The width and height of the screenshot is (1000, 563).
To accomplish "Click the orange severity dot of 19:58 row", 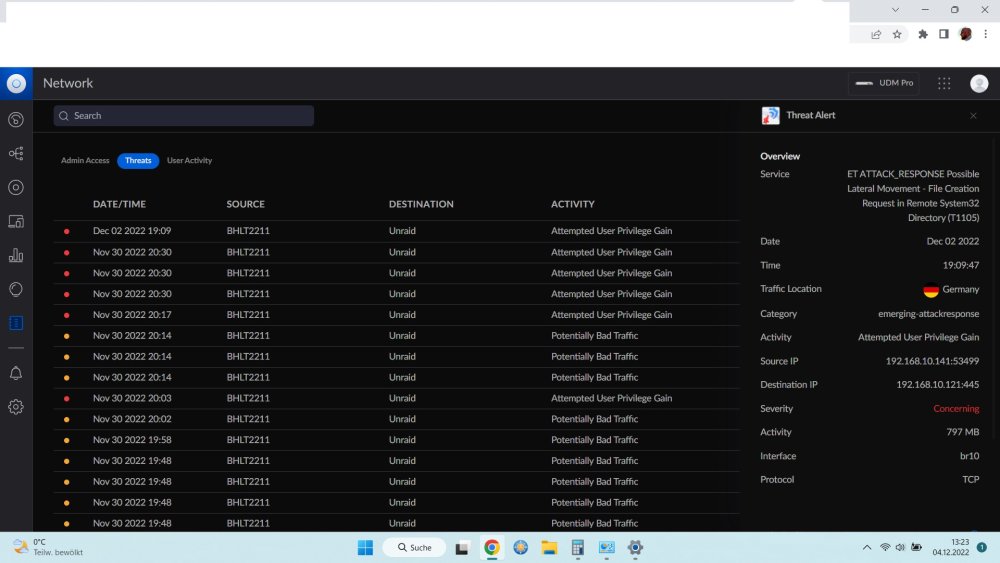I will click(x=66, y=441).
